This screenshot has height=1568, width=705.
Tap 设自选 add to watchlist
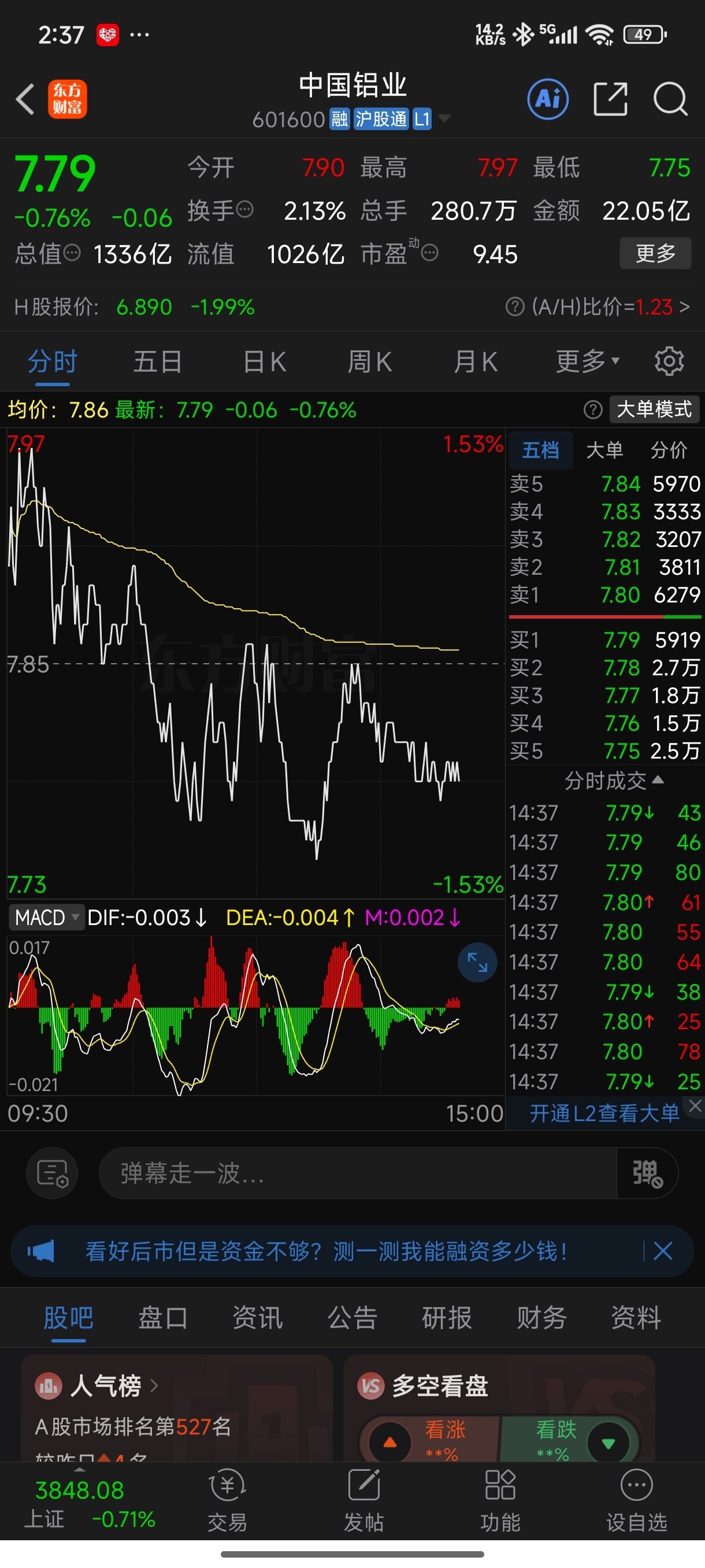pos(637,1500)
